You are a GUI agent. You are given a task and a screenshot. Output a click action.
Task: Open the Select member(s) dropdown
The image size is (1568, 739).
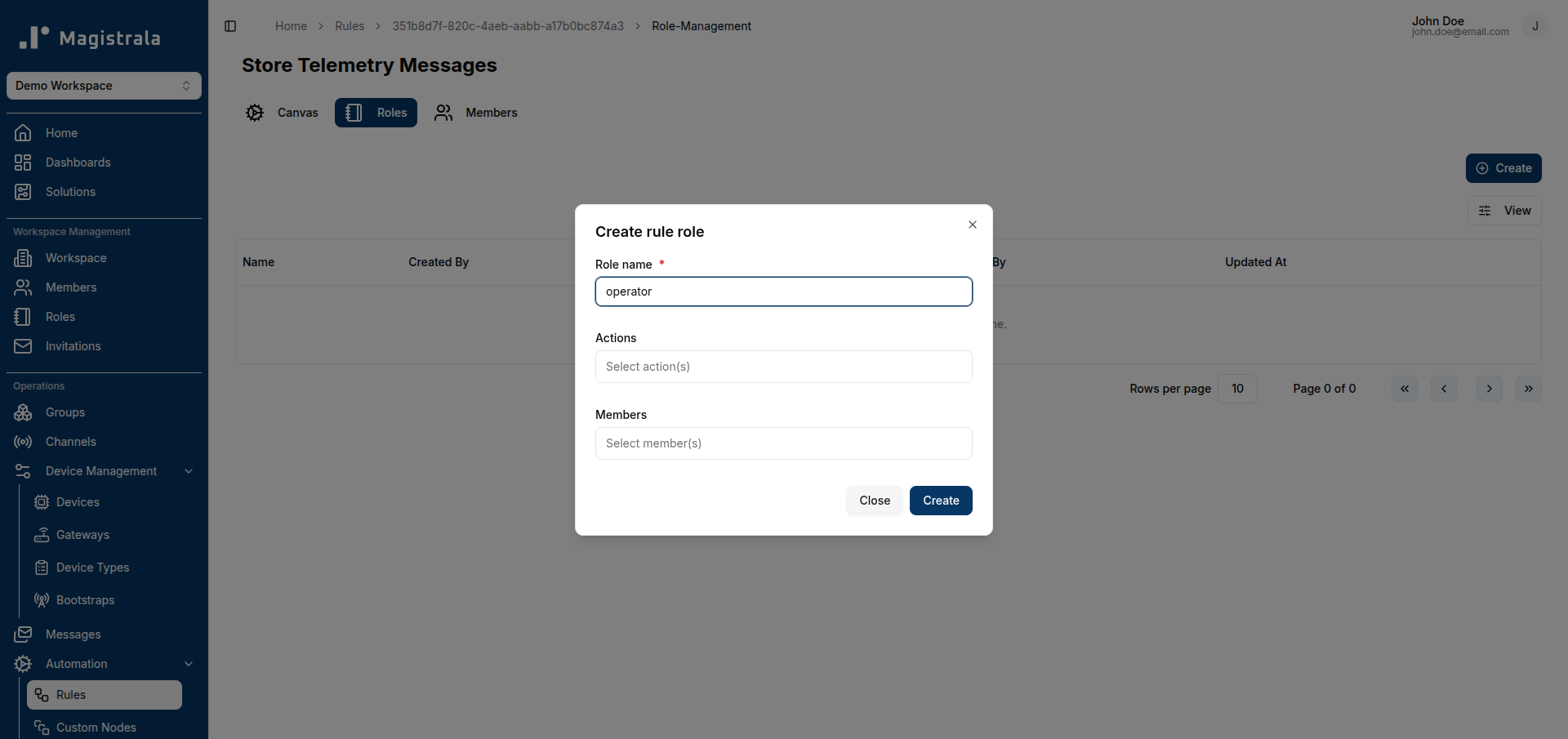click(x=784, y=443)
